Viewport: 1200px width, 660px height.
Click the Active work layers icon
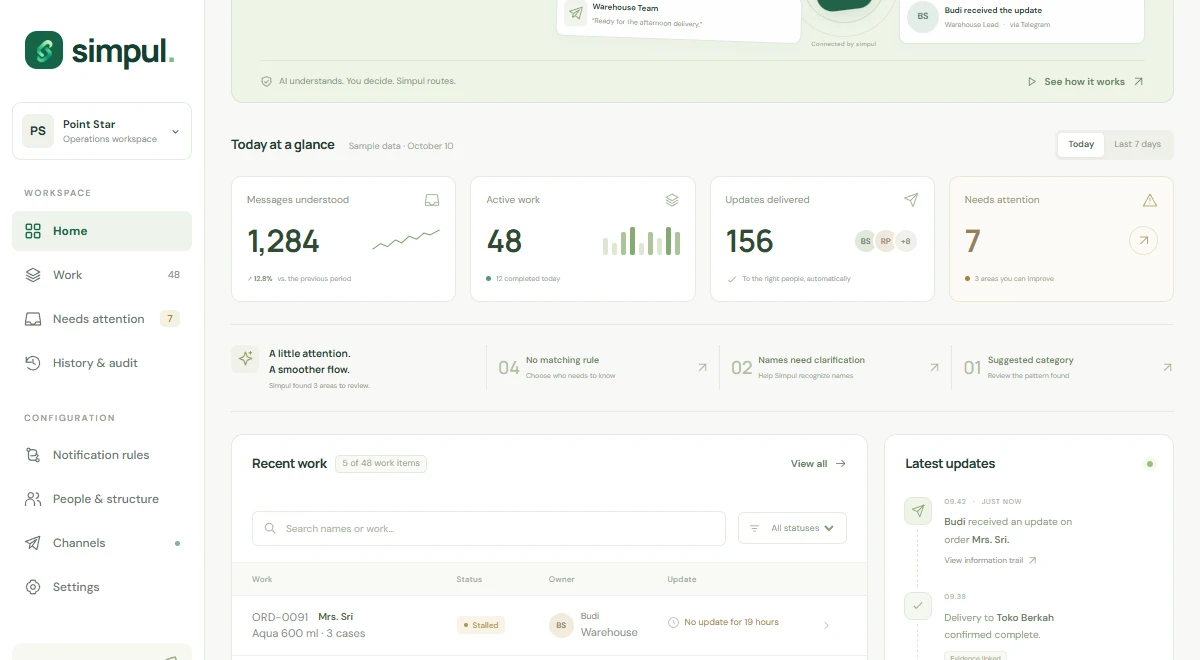pyautogui.click(x=672, y=200)
